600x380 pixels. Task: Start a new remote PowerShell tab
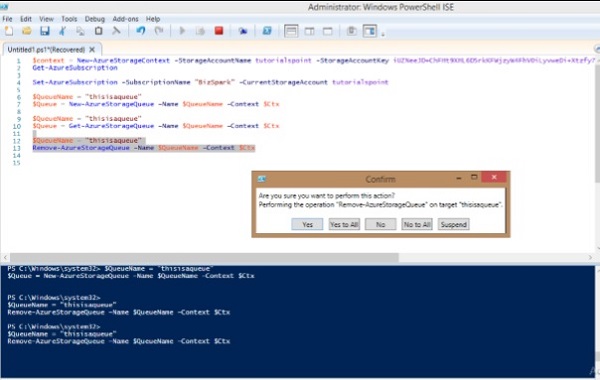pyautogui.click(x=243, y=31)
